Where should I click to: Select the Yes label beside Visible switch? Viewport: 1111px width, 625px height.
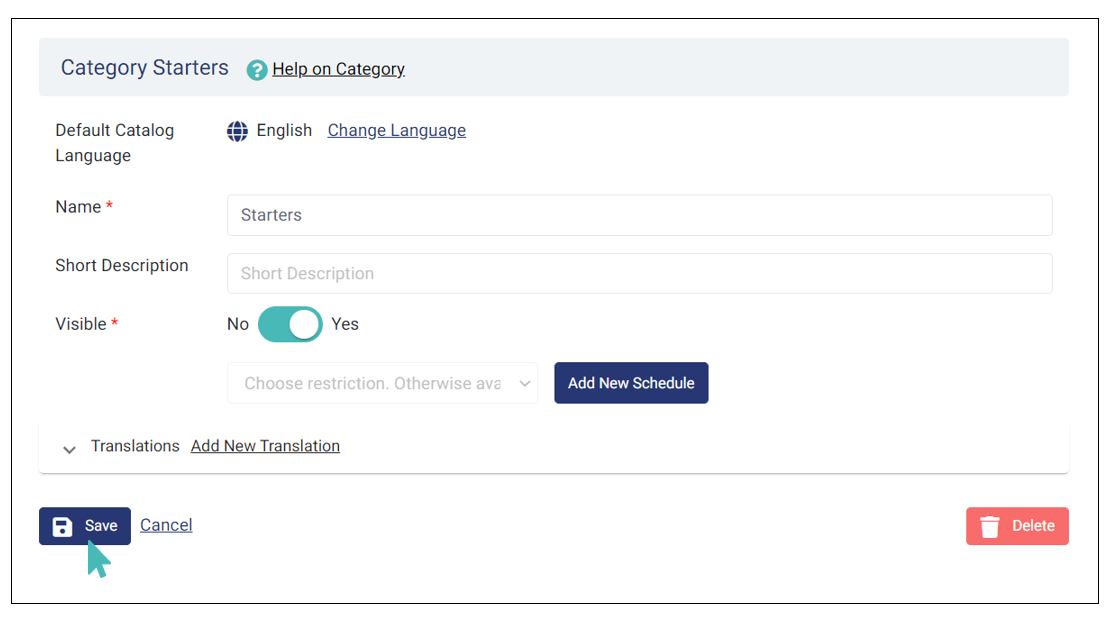pyautogui.click(x=345, y=325)
